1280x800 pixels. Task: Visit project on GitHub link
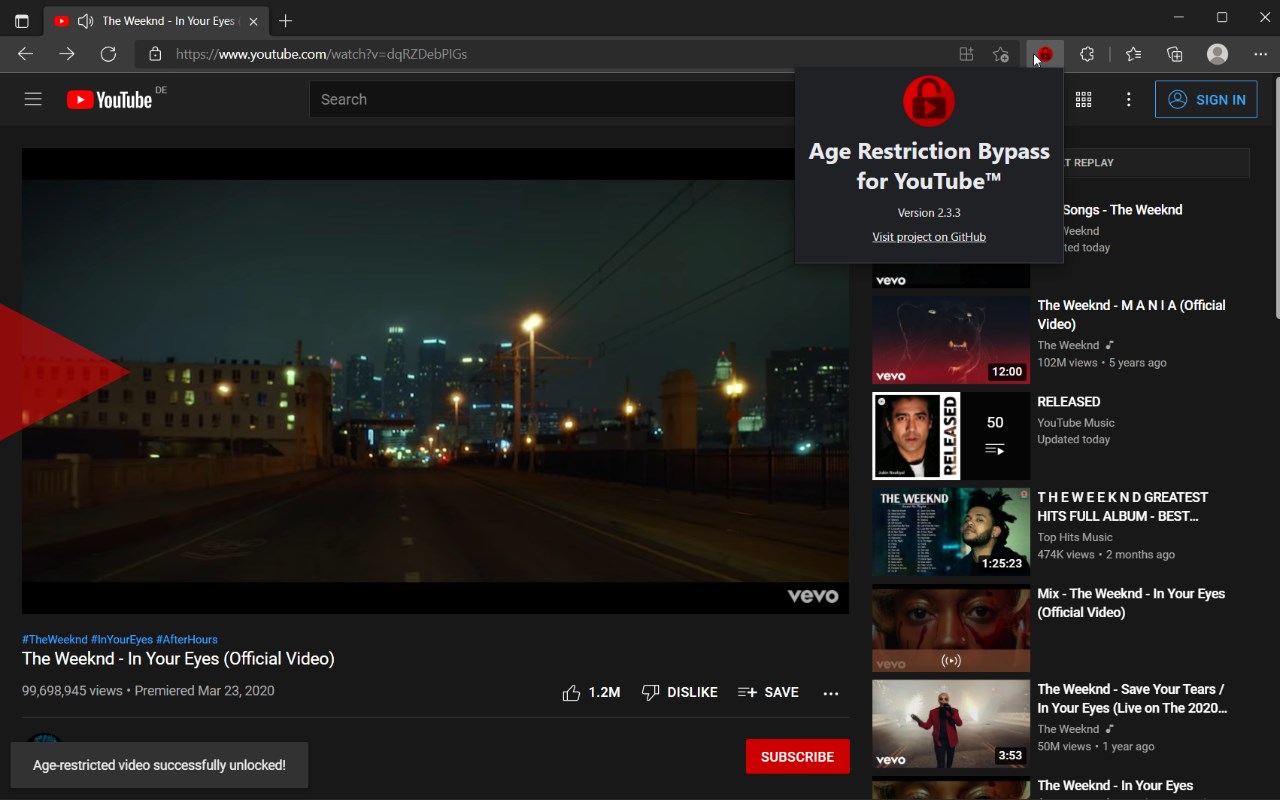[x=929, y=237]
